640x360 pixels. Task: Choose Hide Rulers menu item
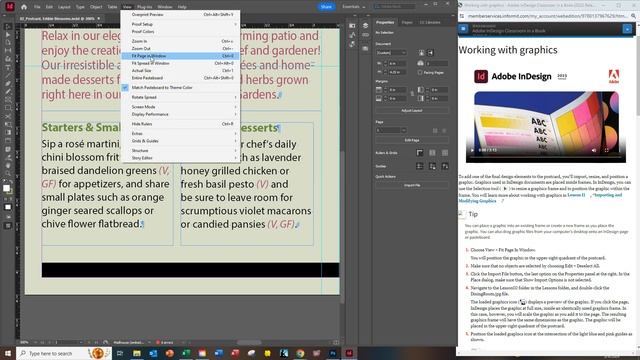tap(180, 124)
